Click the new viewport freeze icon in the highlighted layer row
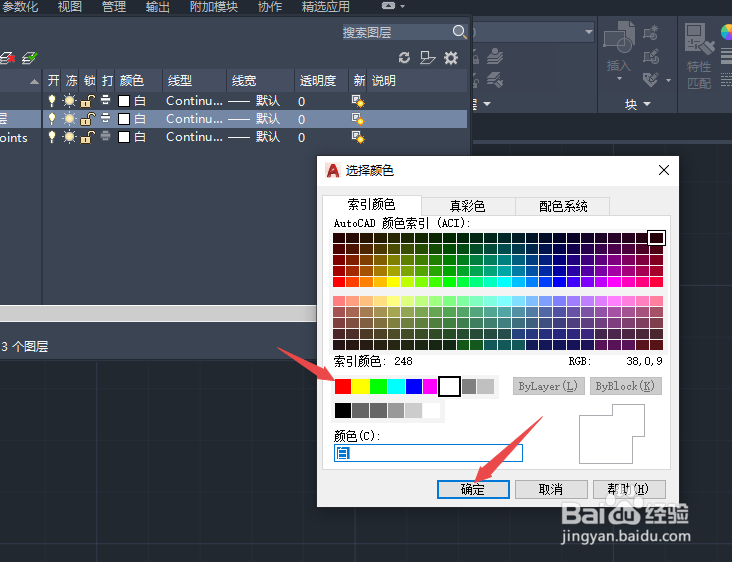 [358, 119]
